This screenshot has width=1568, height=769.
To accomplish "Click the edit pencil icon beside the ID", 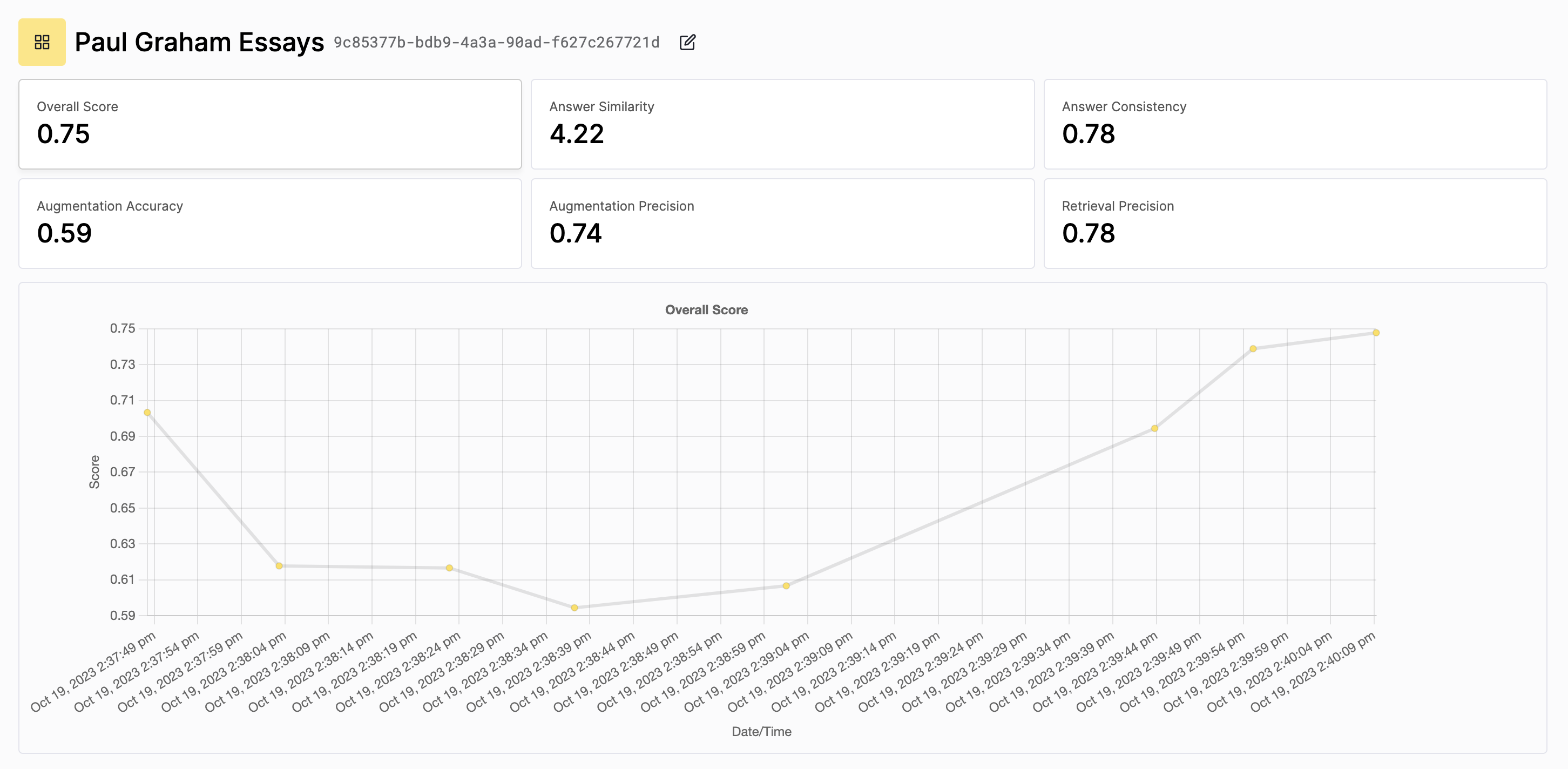I will click(x=687, y=42).
